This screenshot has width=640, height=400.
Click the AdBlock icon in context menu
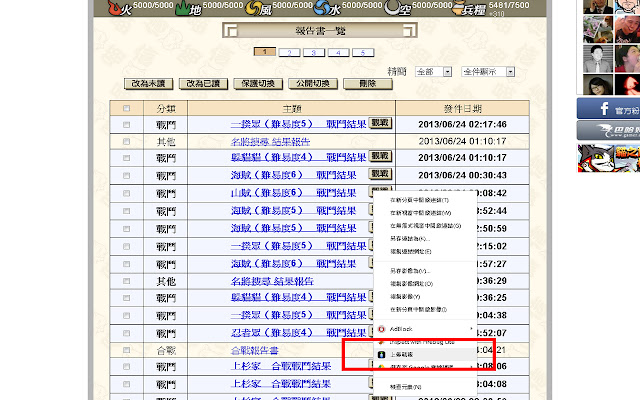[x=382, y=329]
